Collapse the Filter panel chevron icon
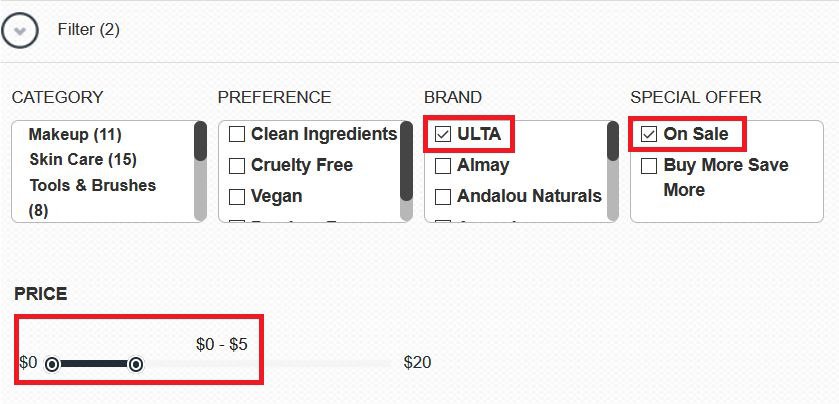The height and width of the screenshot is (404, 839). tap(20, 30)
